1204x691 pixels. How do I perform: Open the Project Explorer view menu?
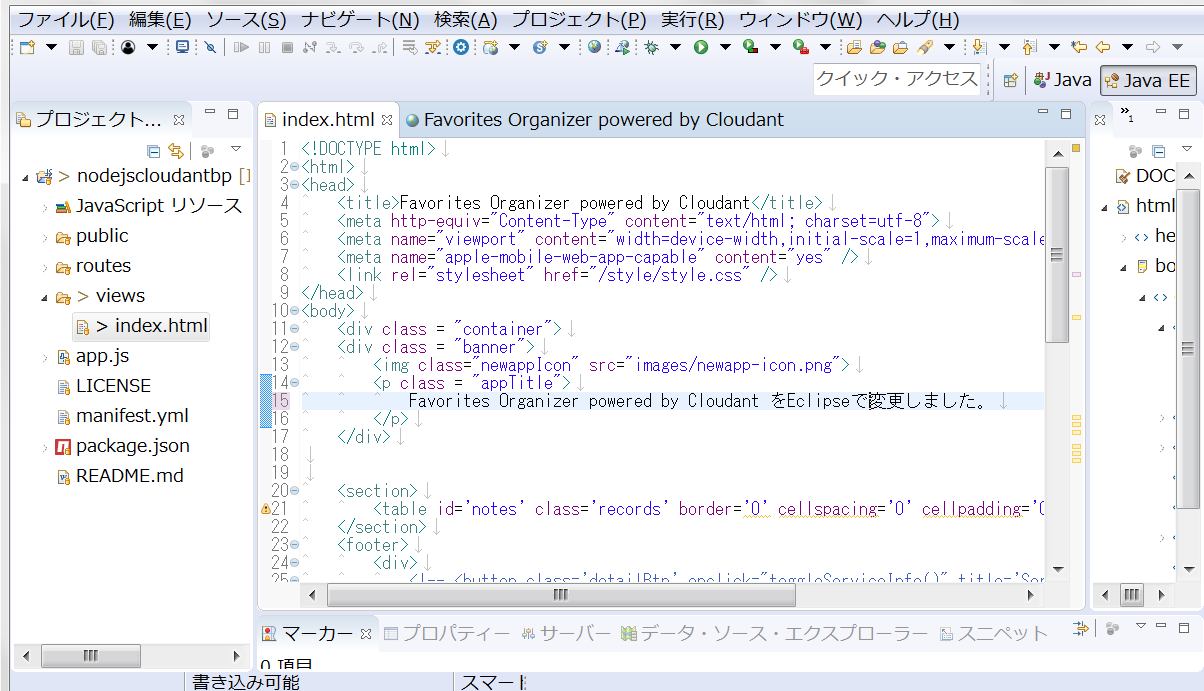[236, 150]
